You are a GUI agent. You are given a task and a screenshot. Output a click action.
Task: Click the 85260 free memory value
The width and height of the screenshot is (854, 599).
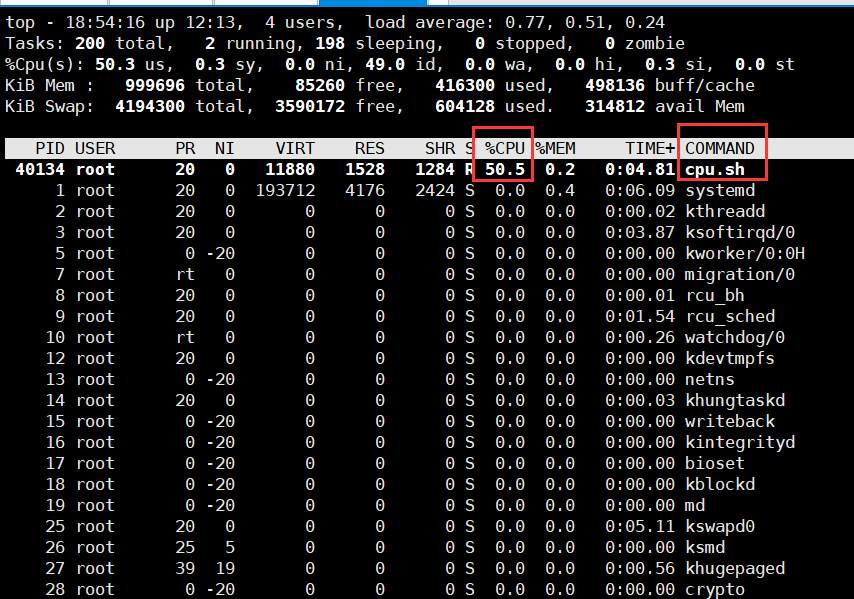coord(320,85)
